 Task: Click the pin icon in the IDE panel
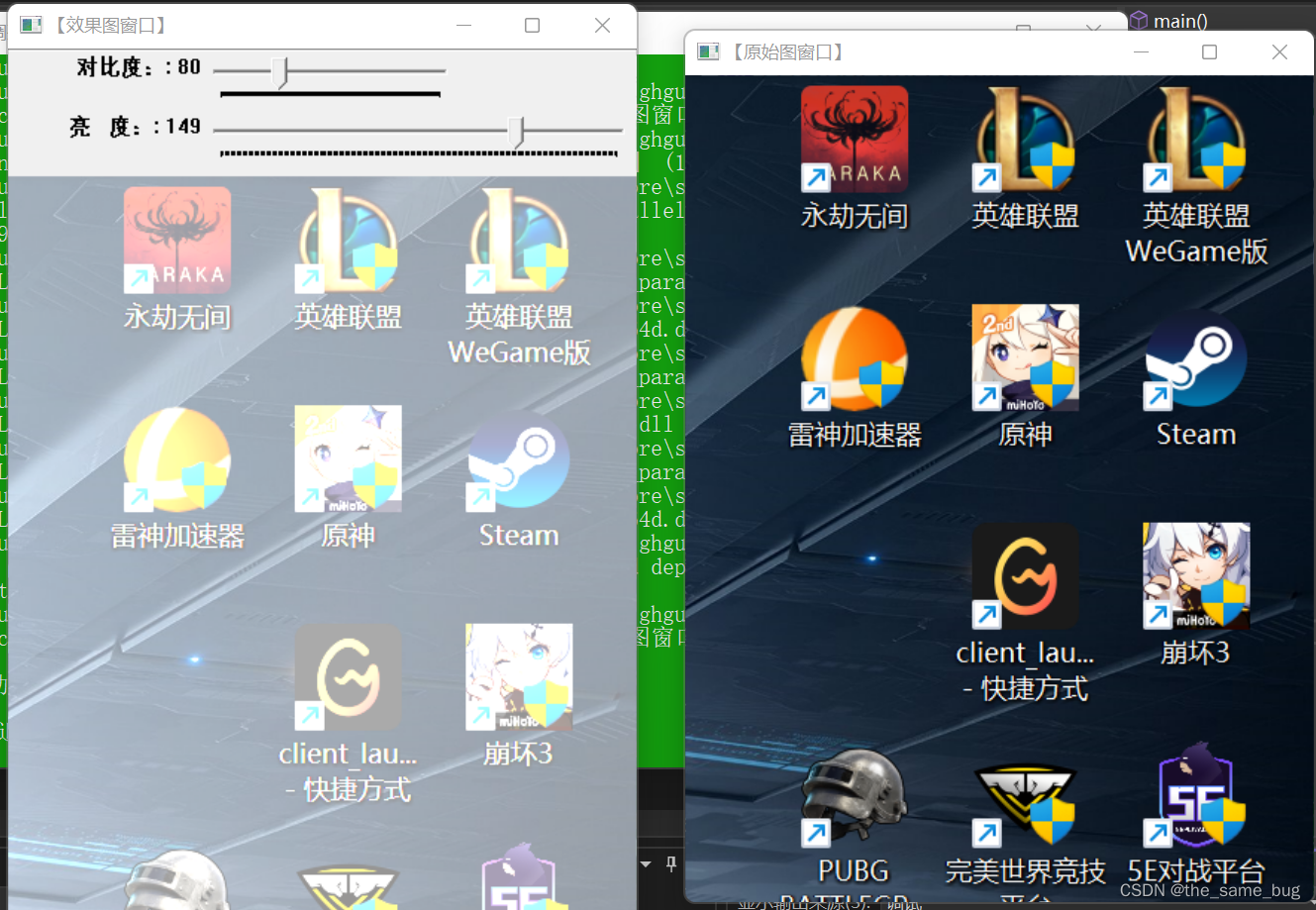click(x=671, y=864)
